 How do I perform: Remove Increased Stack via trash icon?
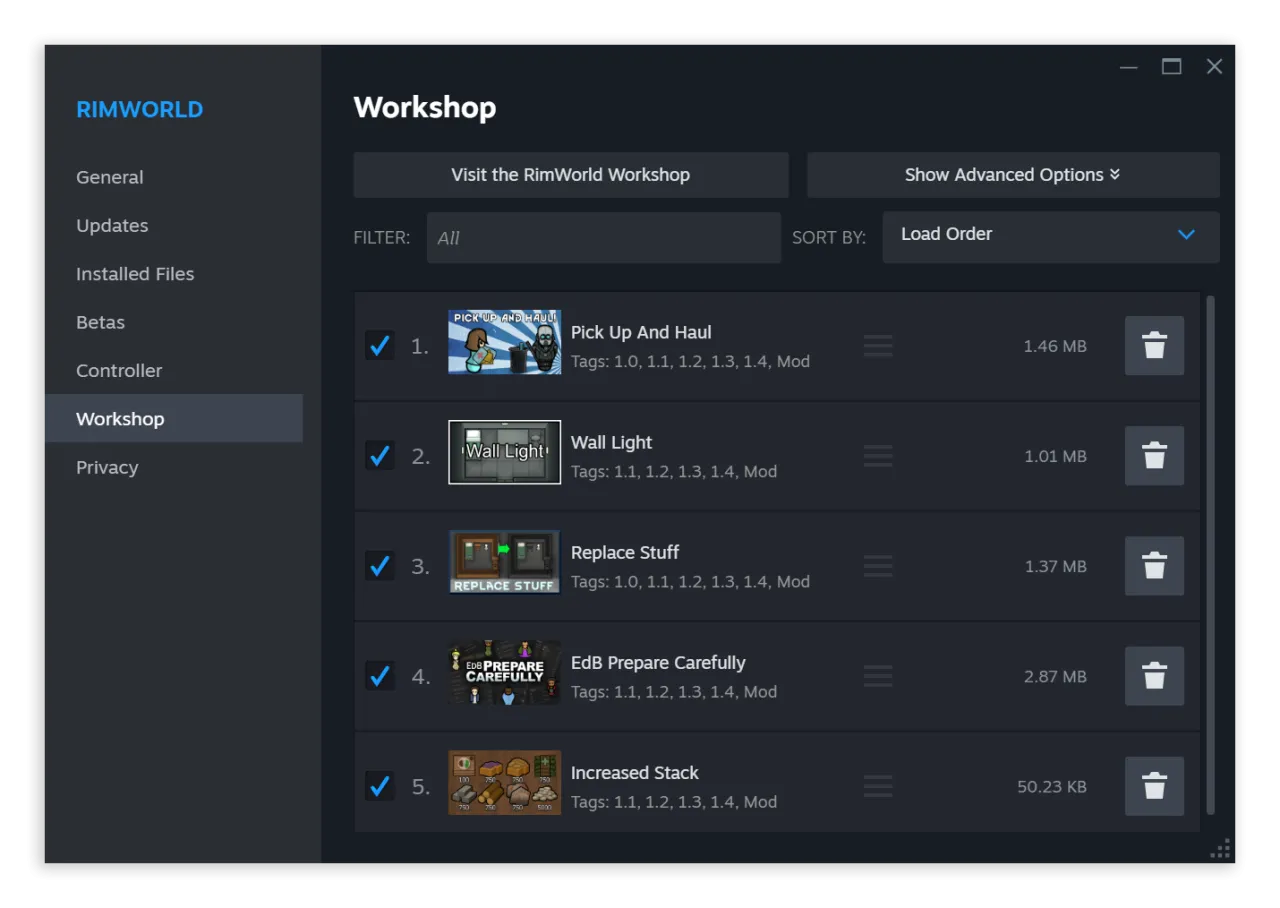(x=1154, y=786)
